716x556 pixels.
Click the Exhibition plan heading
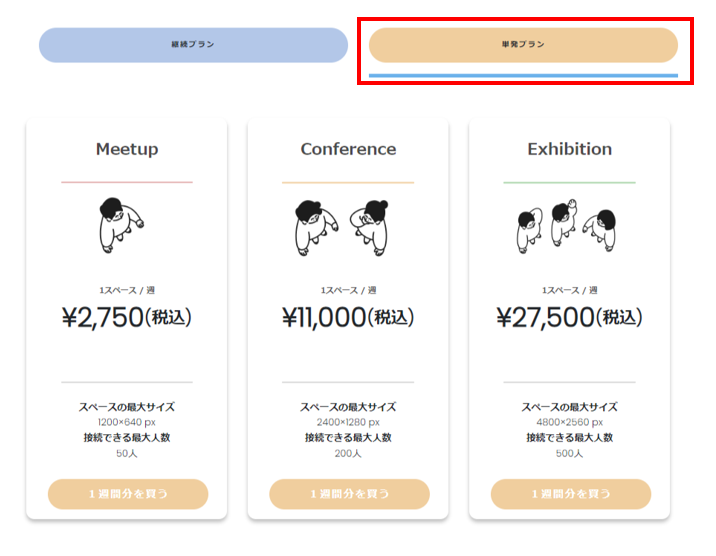pyautogui.click(x=569, y=149)
